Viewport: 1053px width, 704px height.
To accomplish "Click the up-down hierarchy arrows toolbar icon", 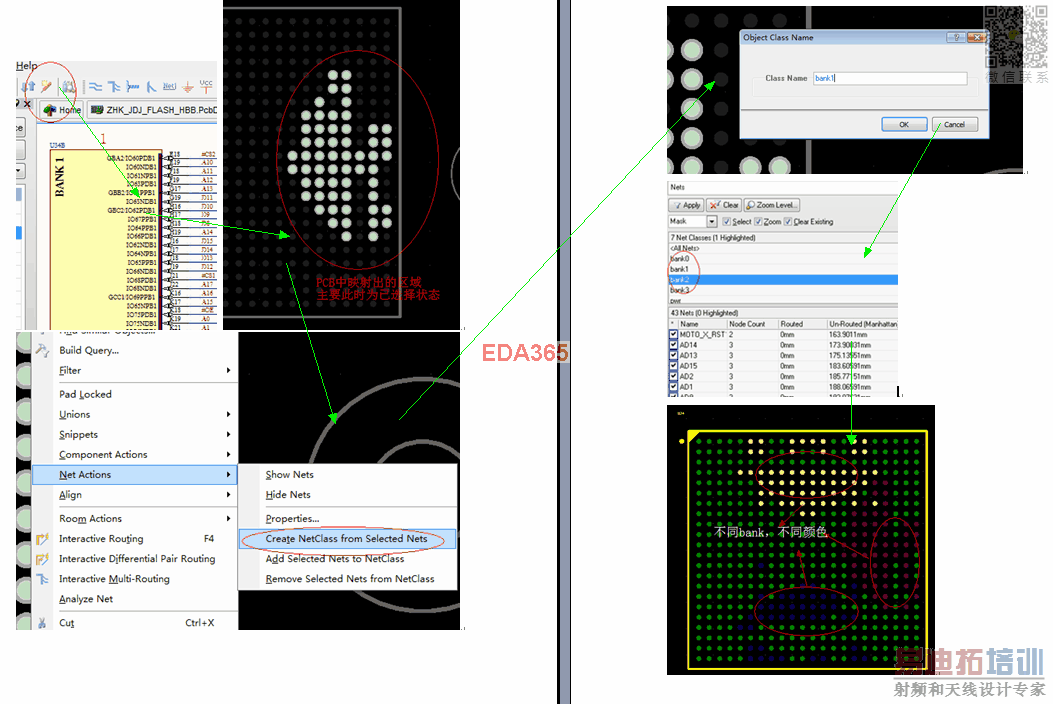I will point(28,87).
